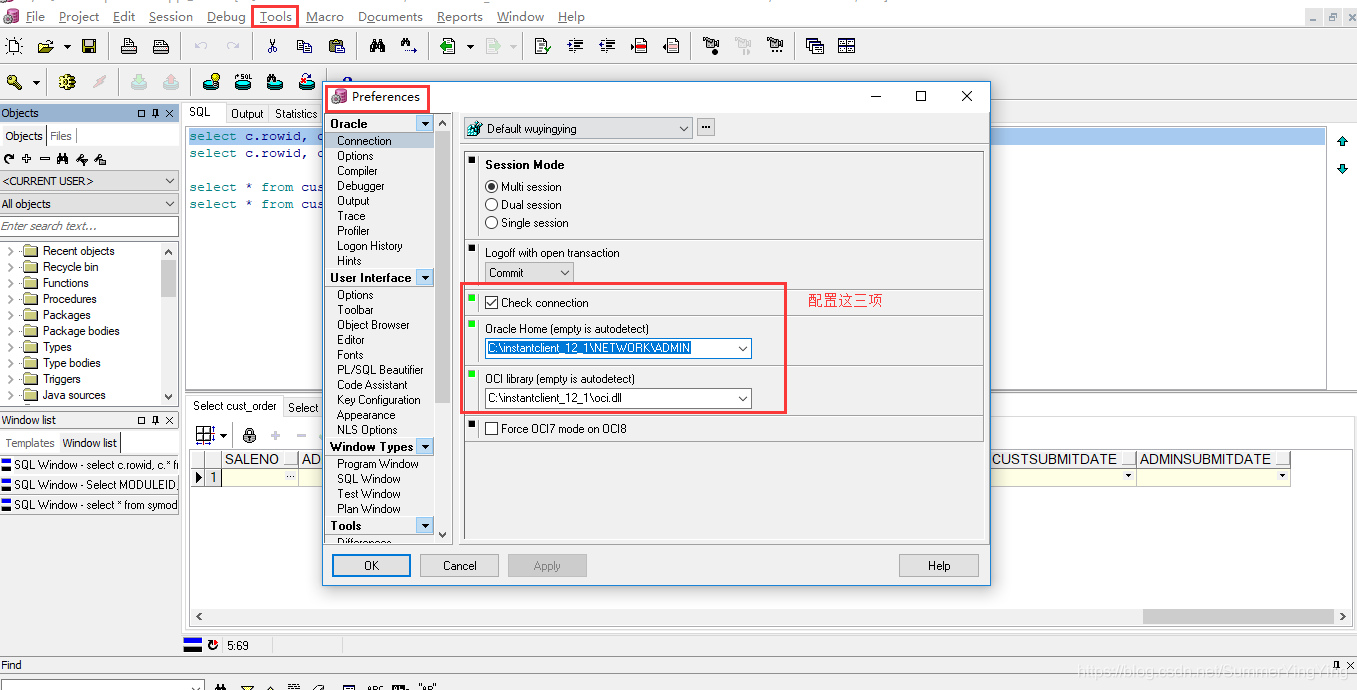Toggle the Check connection checkbox

point(491,303)
